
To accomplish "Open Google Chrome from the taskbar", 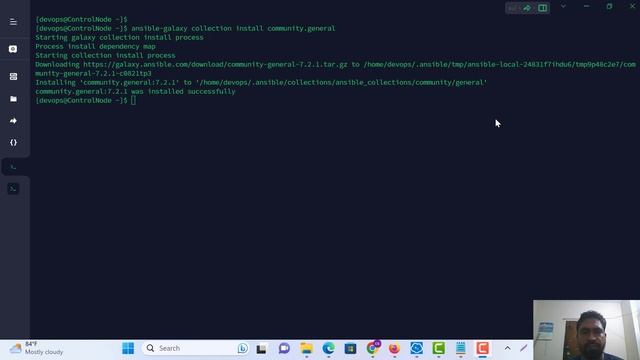I will tap(372, 348).
